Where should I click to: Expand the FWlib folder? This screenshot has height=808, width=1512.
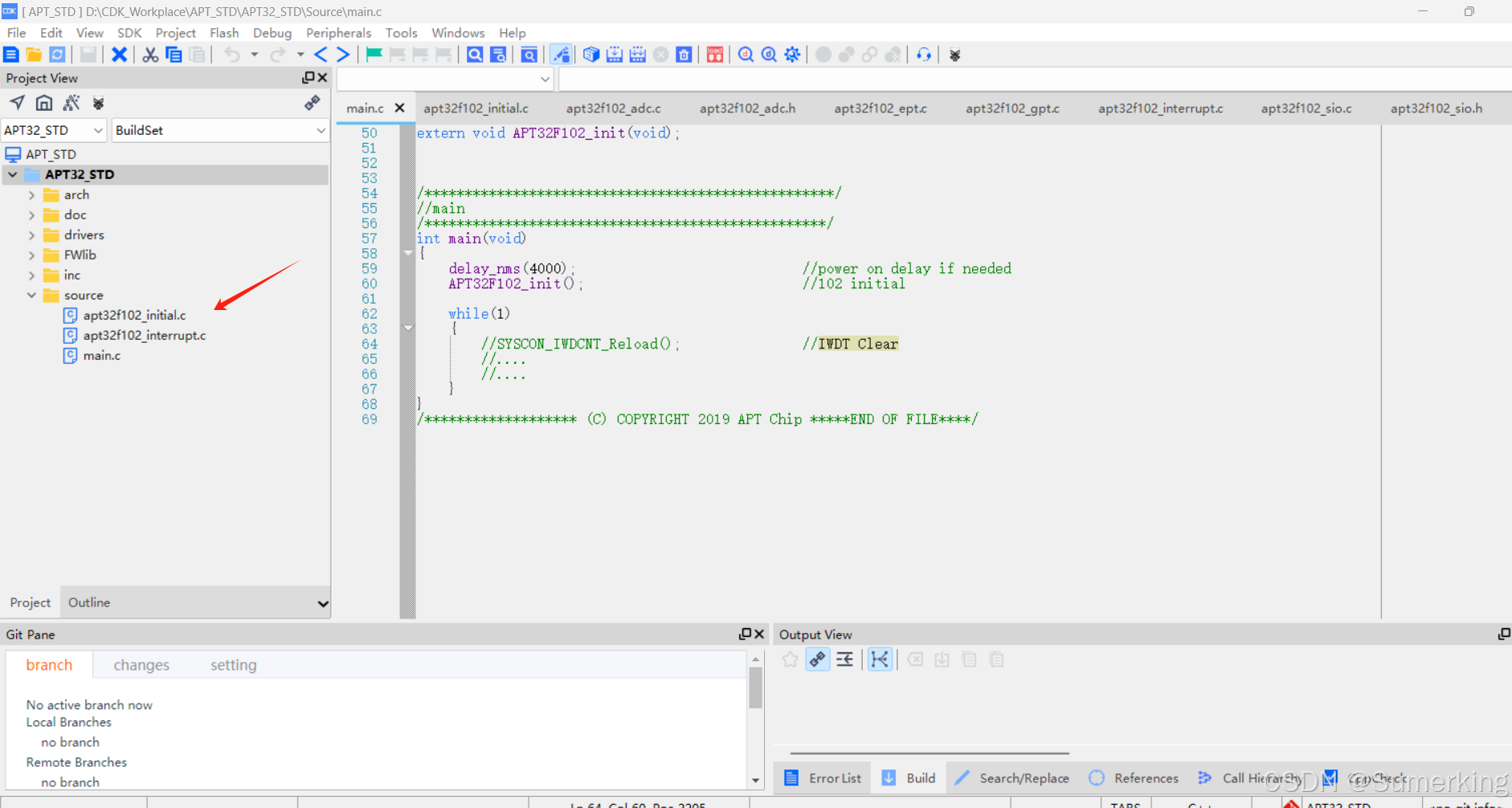[x=31, y=255]
